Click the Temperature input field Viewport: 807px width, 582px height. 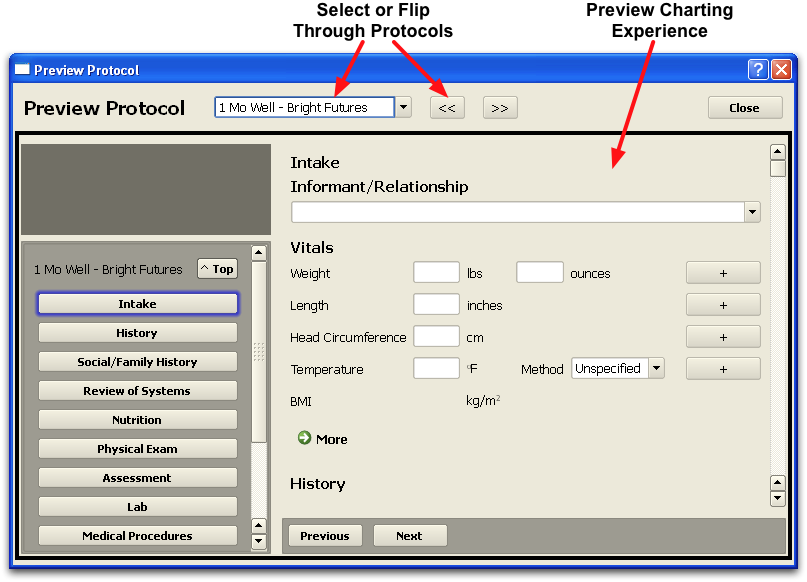(x=436, y=368)
